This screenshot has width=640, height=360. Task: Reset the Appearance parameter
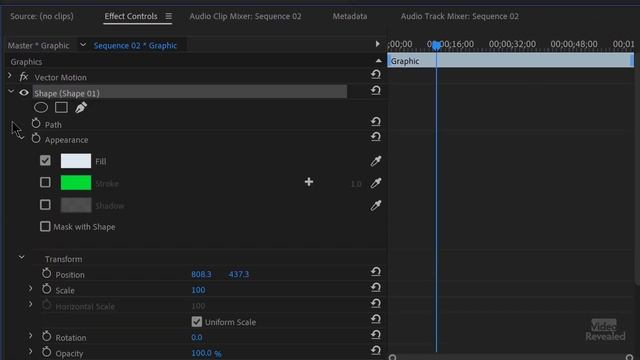(x=376, y=137)
